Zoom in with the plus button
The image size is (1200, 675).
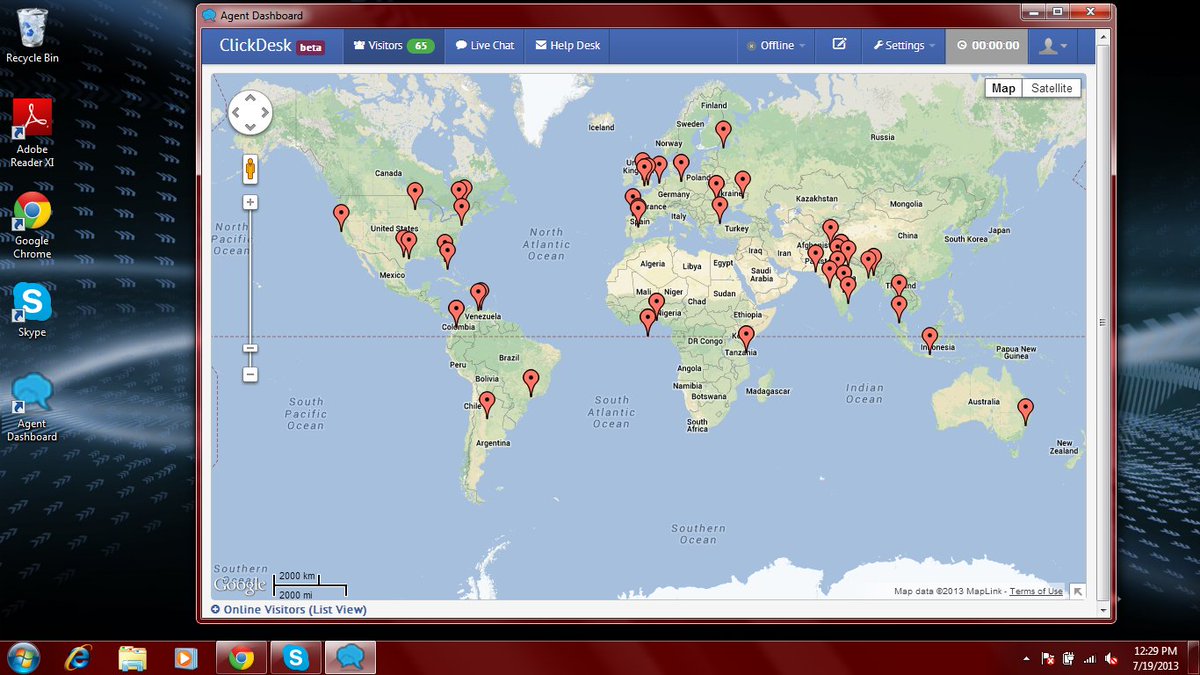tap(250, 202)
